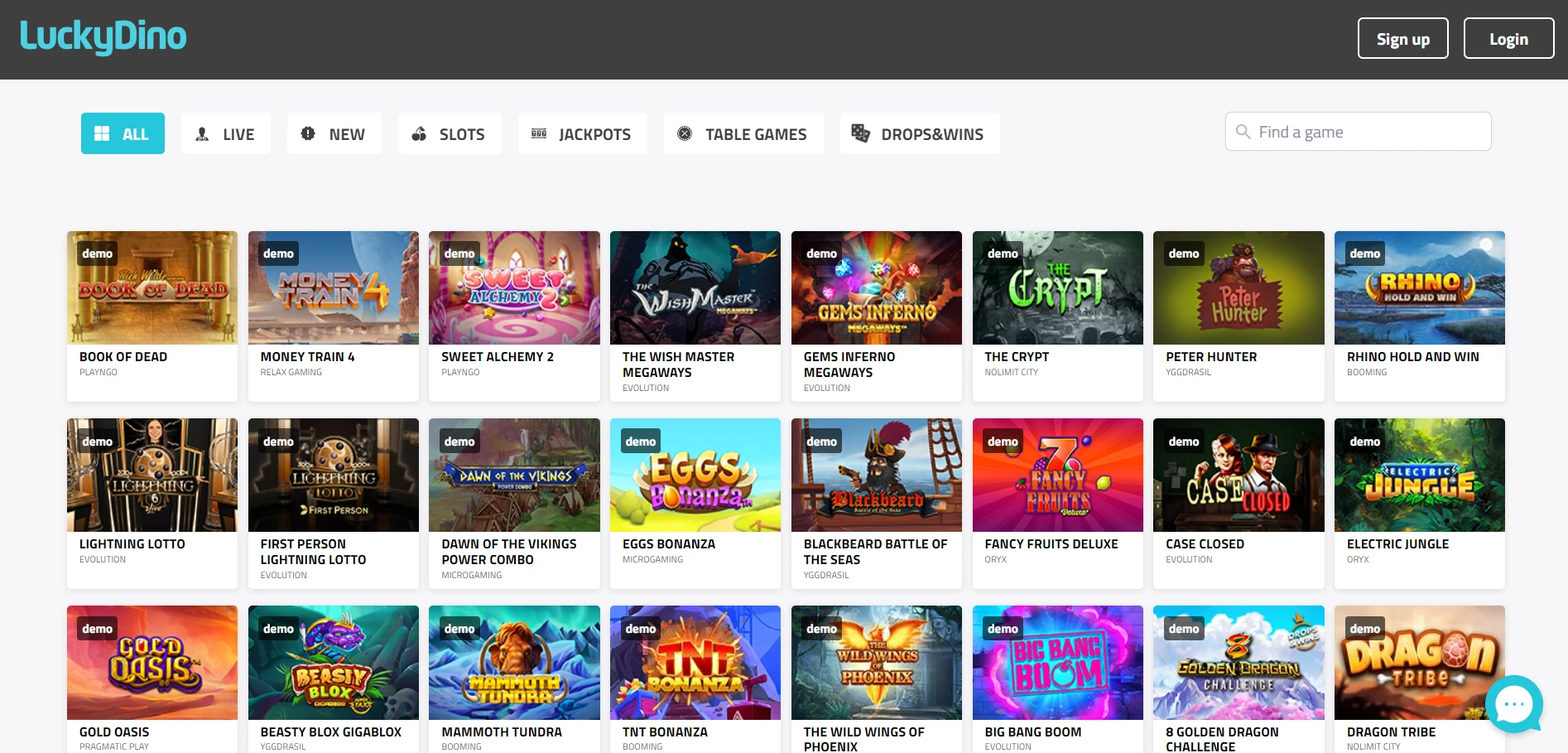
Task: Click the cherries icon in SLOTS tab
Action: (x=419, y=133)
